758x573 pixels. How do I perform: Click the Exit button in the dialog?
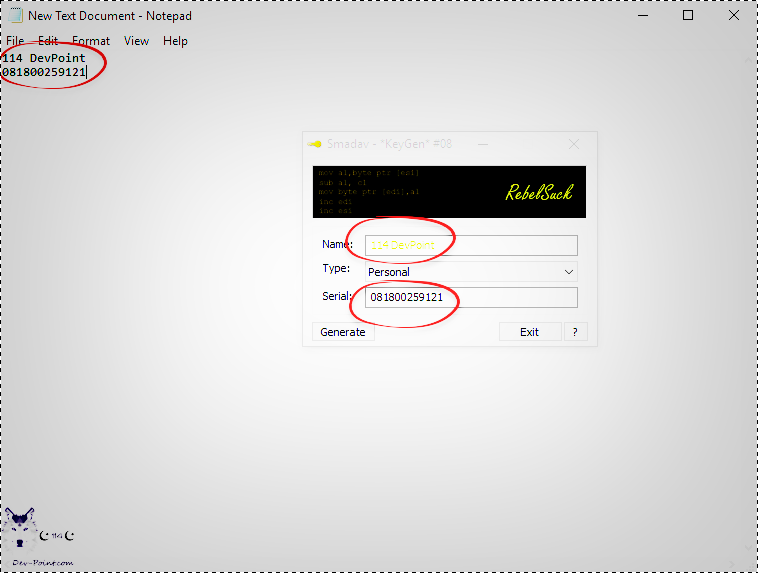coord(529,332)
